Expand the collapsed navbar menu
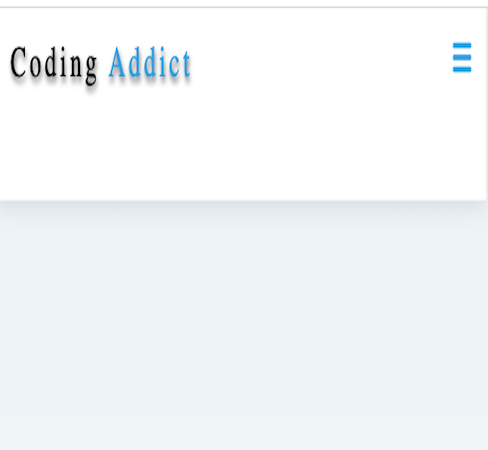Image resolution: width=488 pixels, height=450 pixels. pyautogui.click(x=462, y=57)
